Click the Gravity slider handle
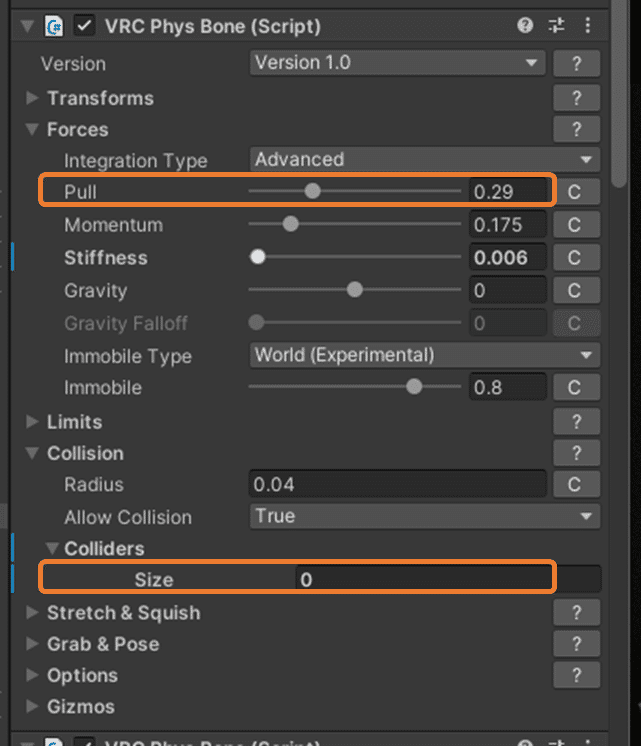Image resolution: width=641 pixels, height=746 pixels. (355, 289)
